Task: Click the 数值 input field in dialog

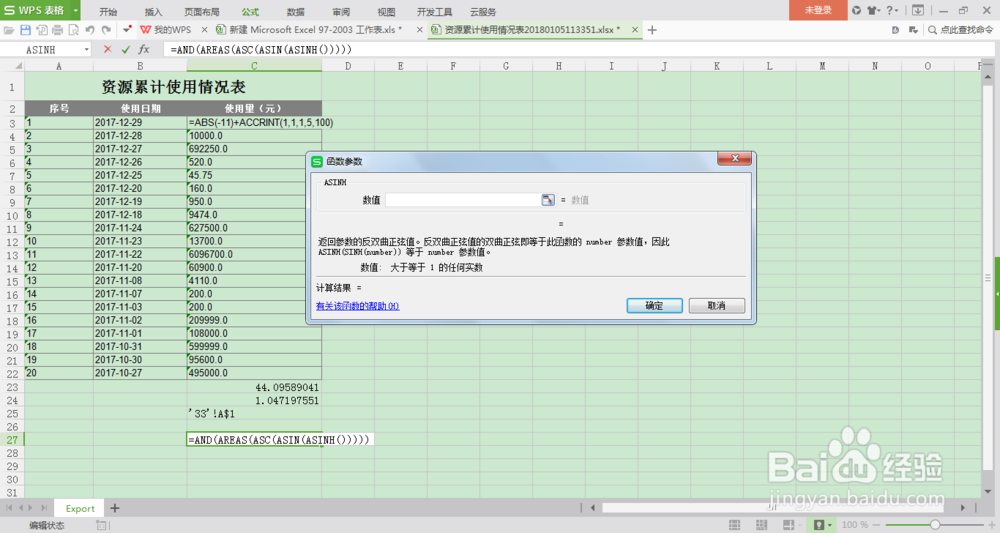Action: click(x=464, y=200)
